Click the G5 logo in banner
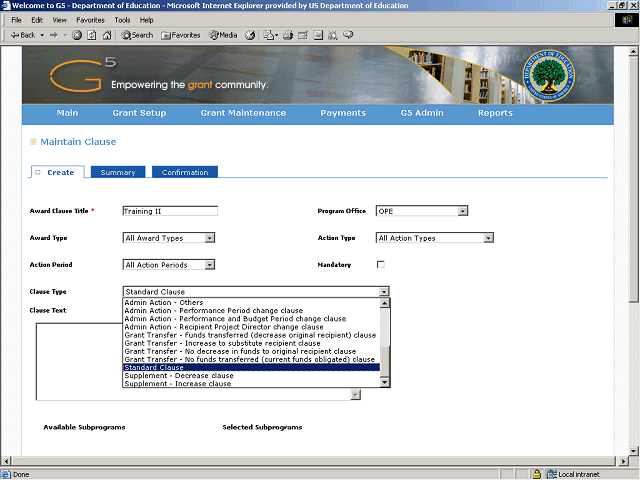Image resolution: width=640 pixels, height=480 pixels. (x=83, y=74)
